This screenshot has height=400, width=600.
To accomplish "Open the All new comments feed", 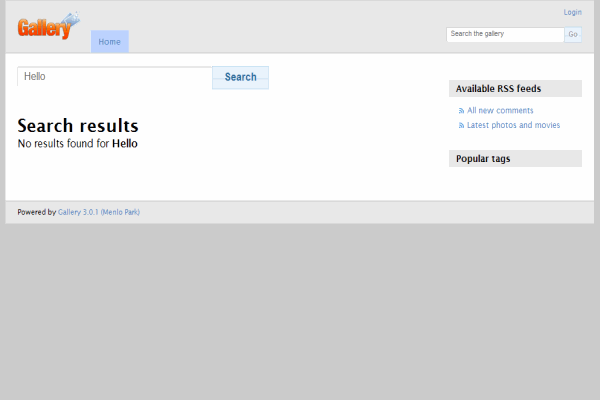I will pyautogui.click(x=500, y=111).
